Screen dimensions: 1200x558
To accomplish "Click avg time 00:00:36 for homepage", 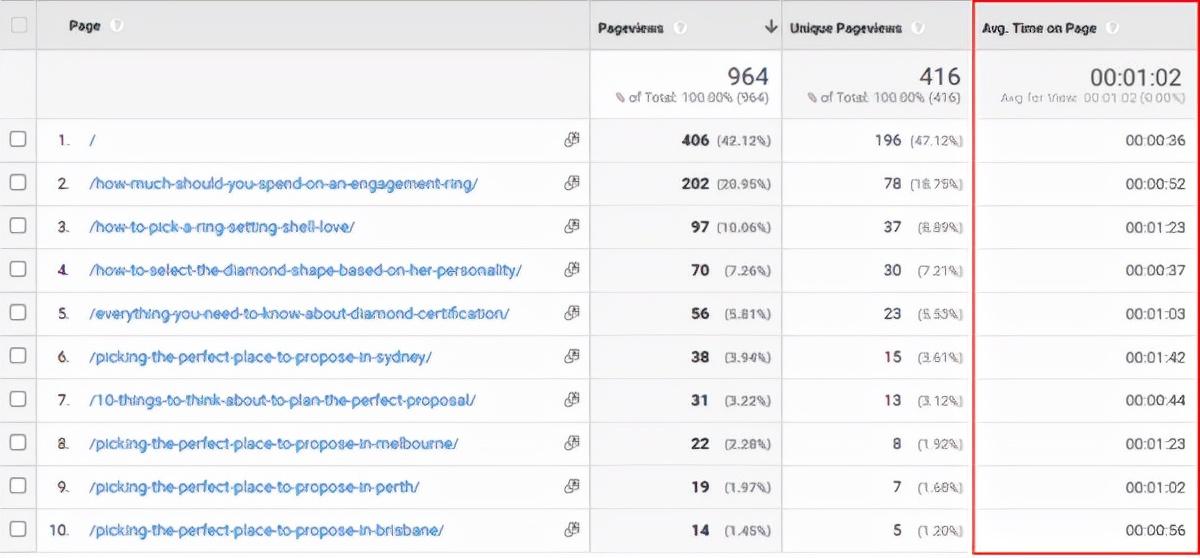I will (1155, 141).
